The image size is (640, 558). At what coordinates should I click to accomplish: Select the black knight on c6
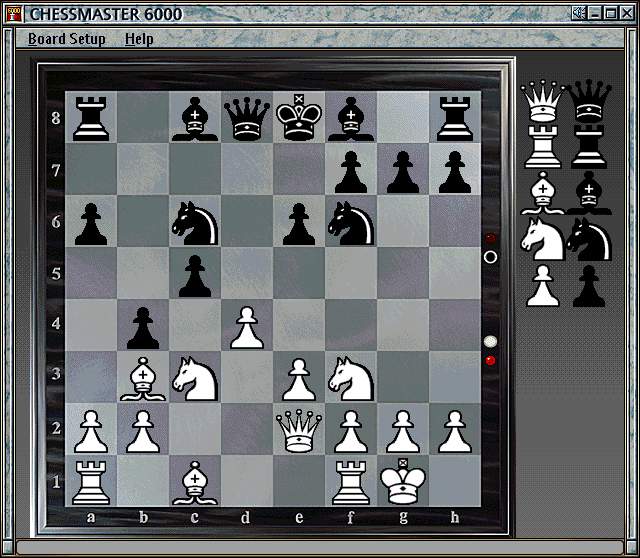195,223
